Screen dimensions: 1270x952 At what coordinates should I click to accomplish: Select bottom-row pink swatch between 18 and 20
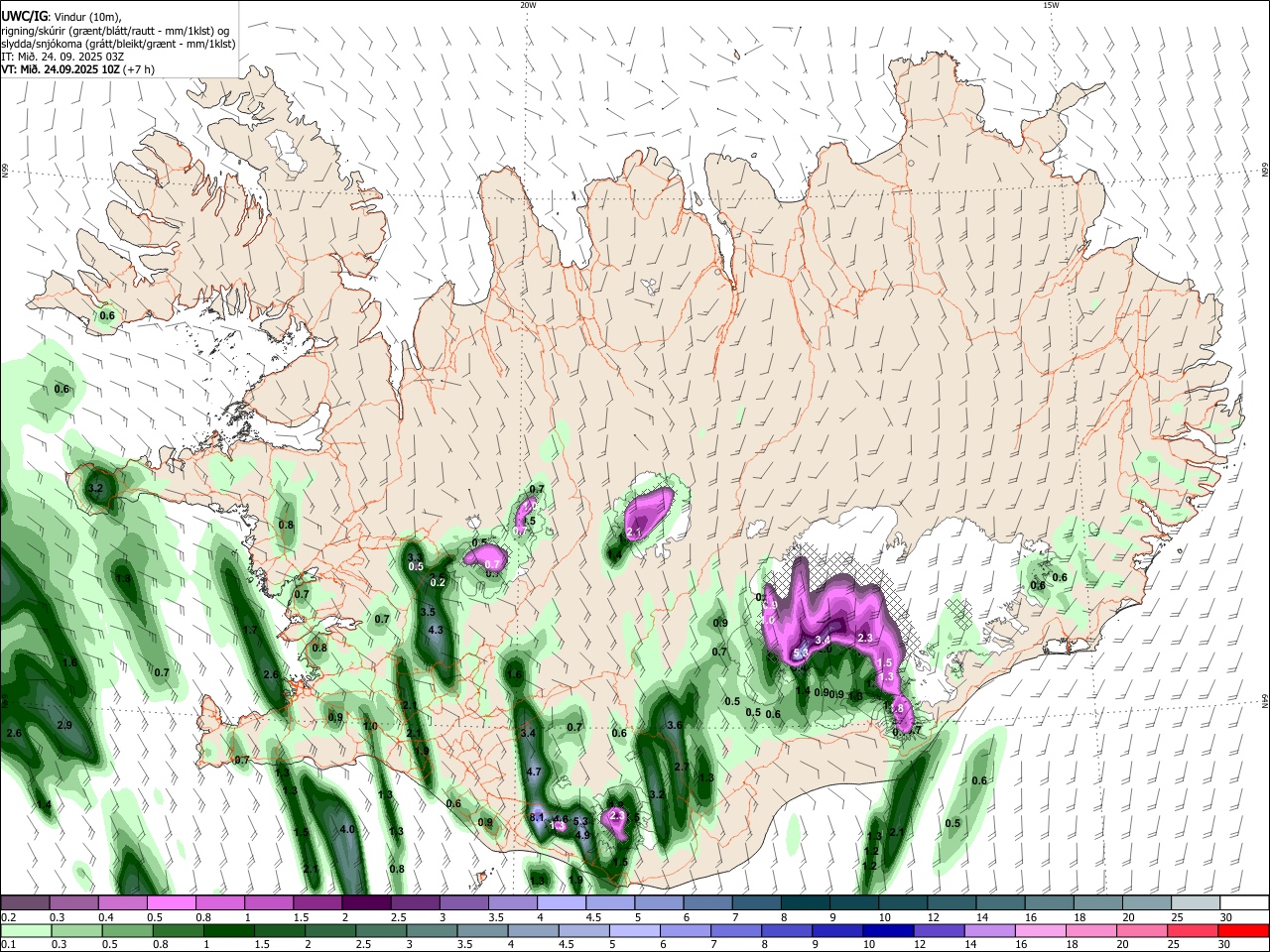(x=1092, y=930)
